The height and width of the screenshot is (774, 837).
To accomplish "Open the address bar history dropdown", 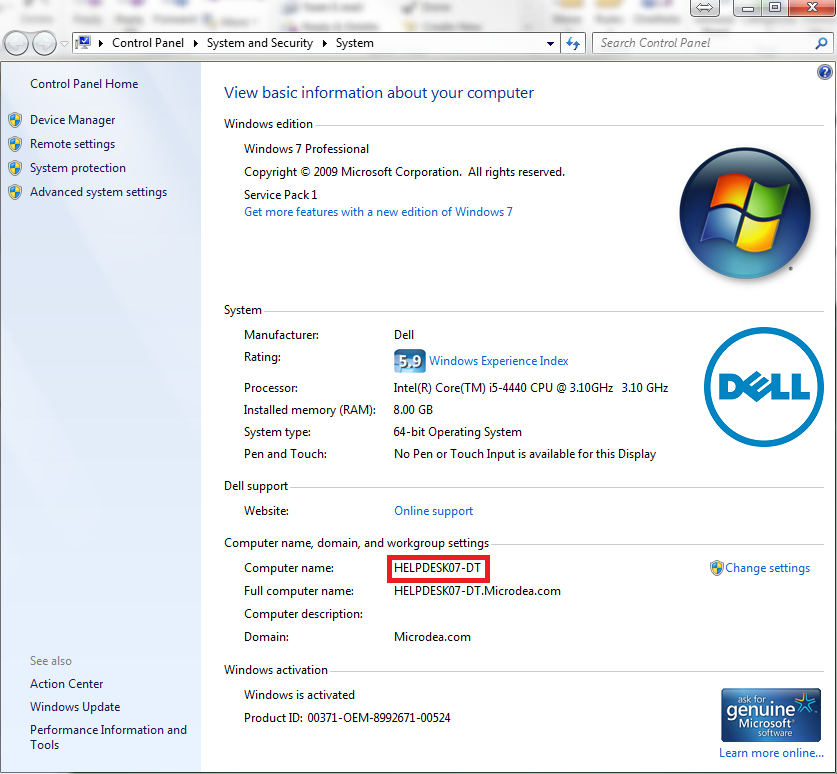I will pos(550,44).
